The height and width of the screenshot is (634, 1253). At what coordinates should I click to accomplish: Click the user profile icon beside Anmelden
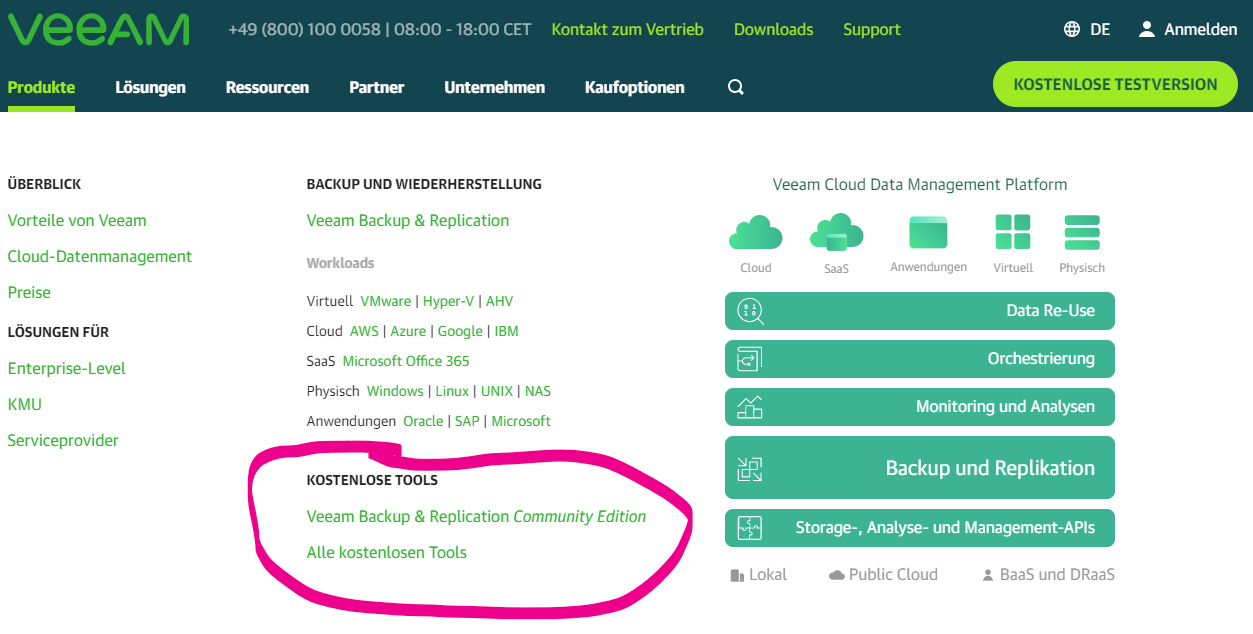1147,29
